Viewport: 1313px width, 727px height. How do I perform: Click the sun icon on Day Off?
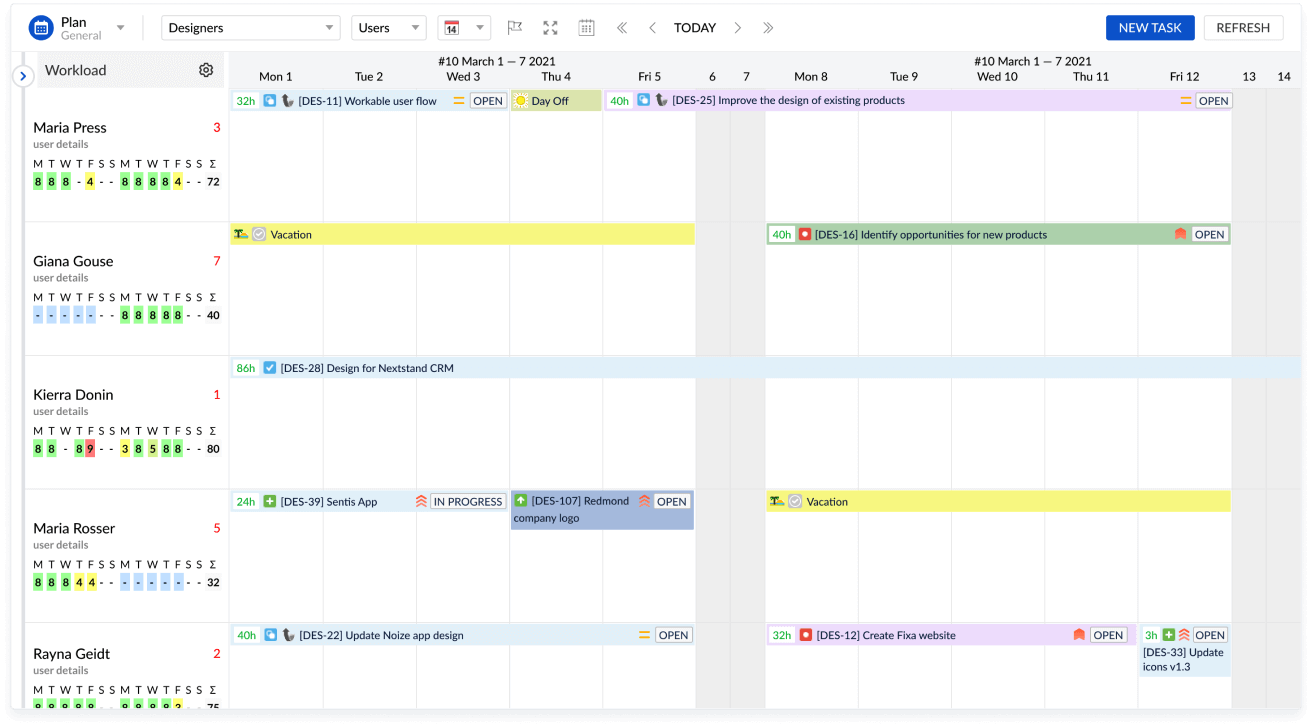523,100
